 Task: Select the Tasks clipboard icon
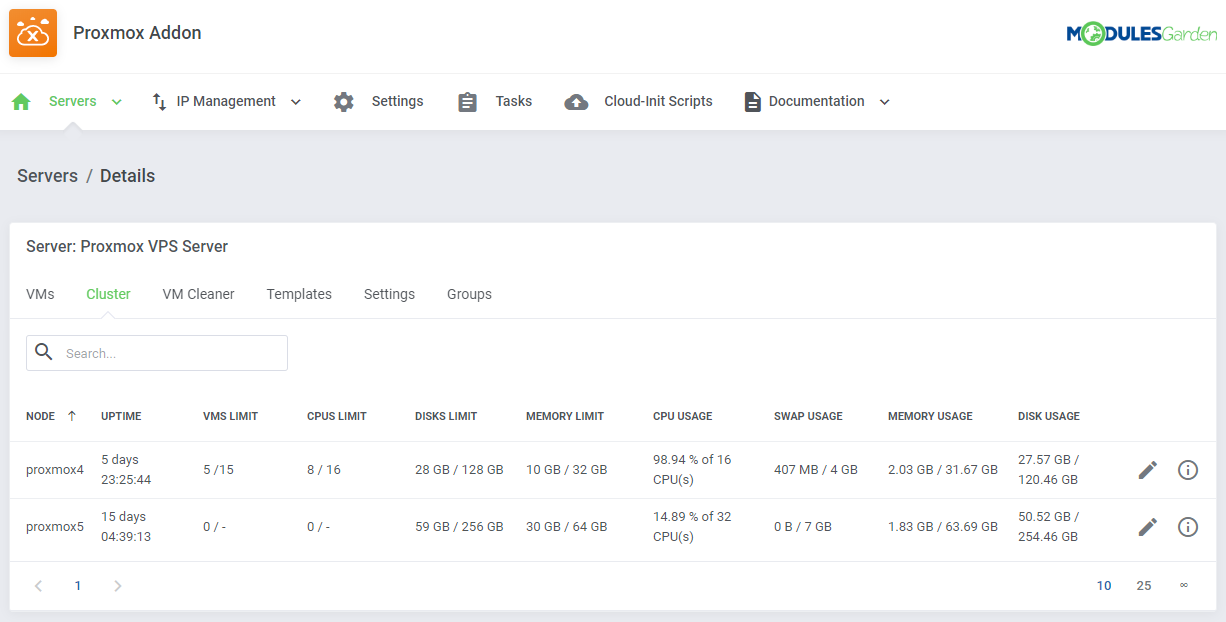coord(467,101)
